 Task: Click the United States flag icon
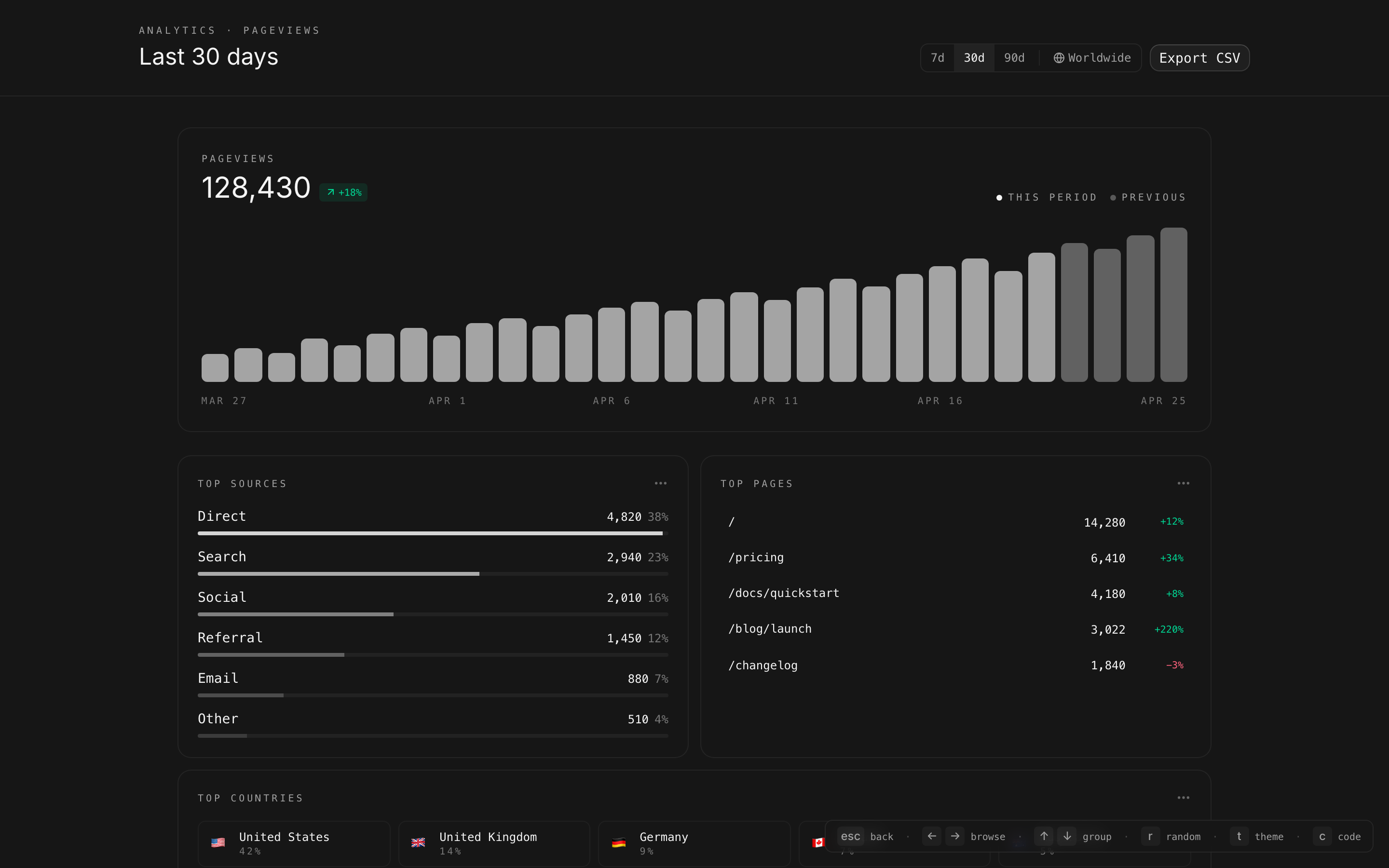(x=218, y=843)
